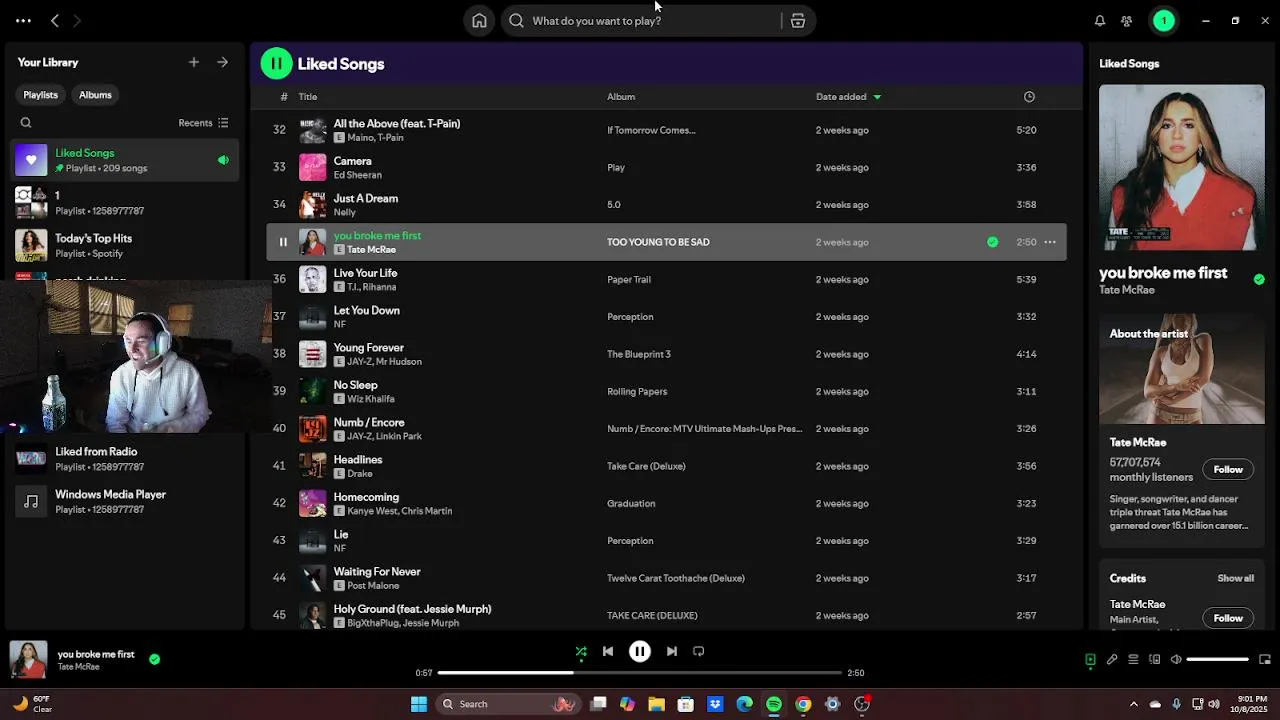Open lyrics with the microphone icon

click(x=1112, y=659)
